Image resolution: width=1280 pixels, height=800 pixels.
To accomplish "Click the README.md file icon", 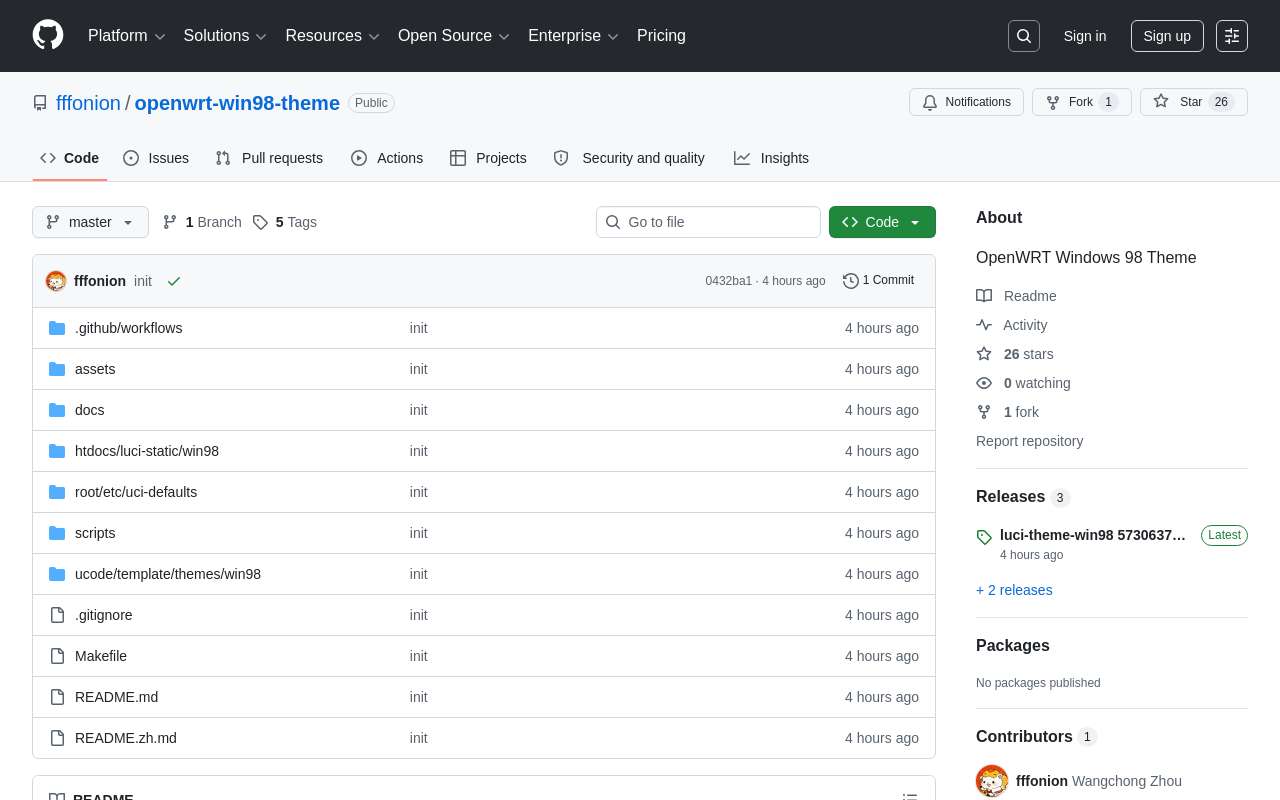I will pyautogui.click(x=57, y=697).
